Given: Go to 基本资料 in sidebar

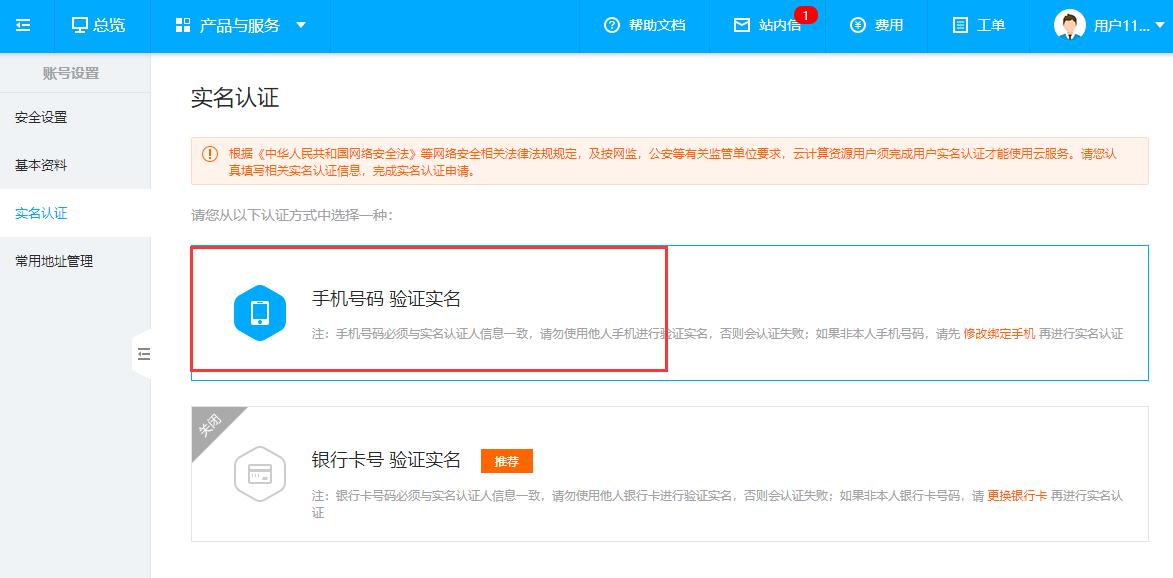Looking at the screenshot, I should point(41,165).
